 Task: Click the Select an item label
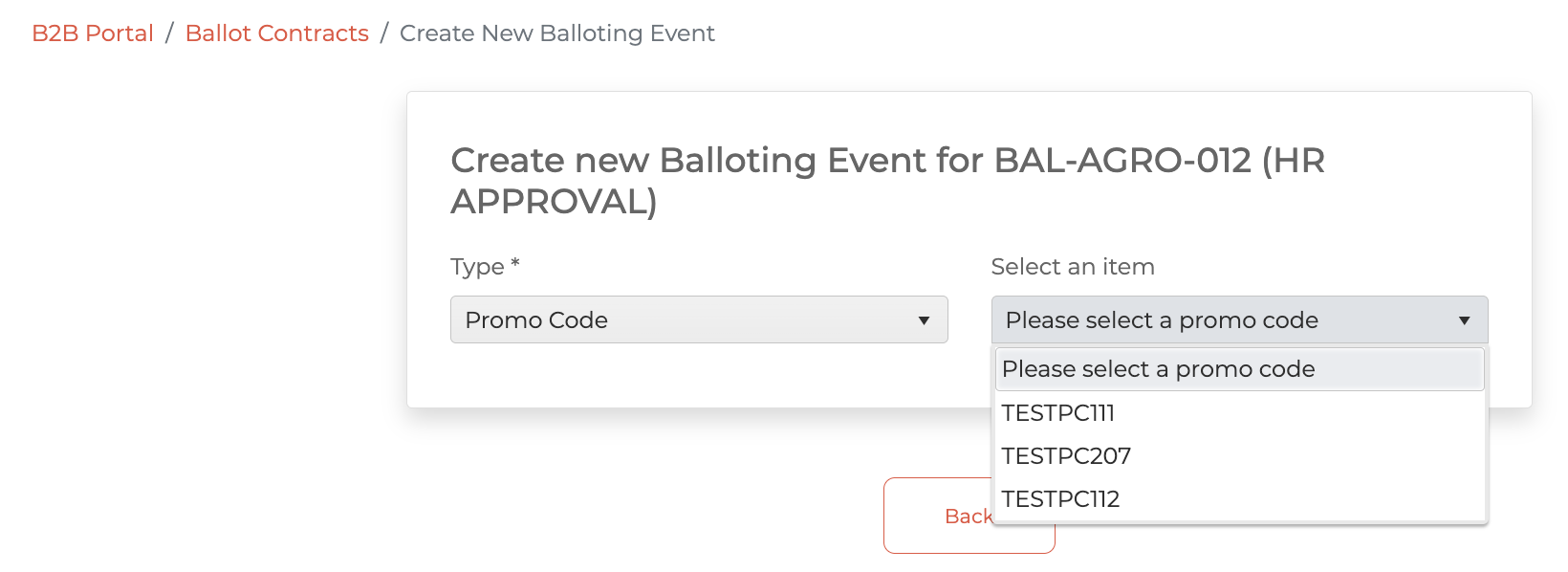point(1073,267)
